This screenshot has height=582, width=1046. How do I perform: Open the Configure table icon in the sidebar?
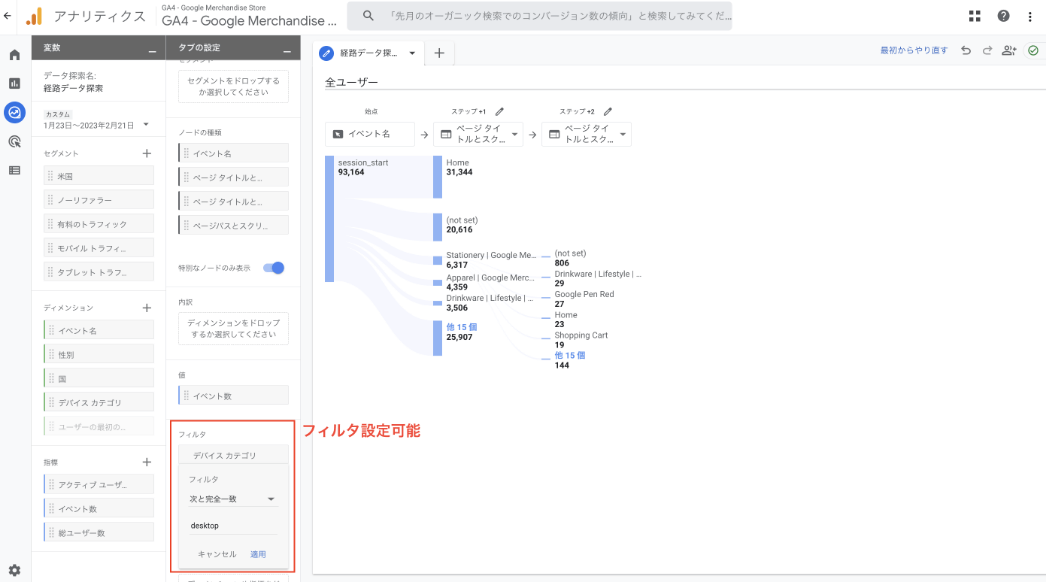[x=15, y=170]
